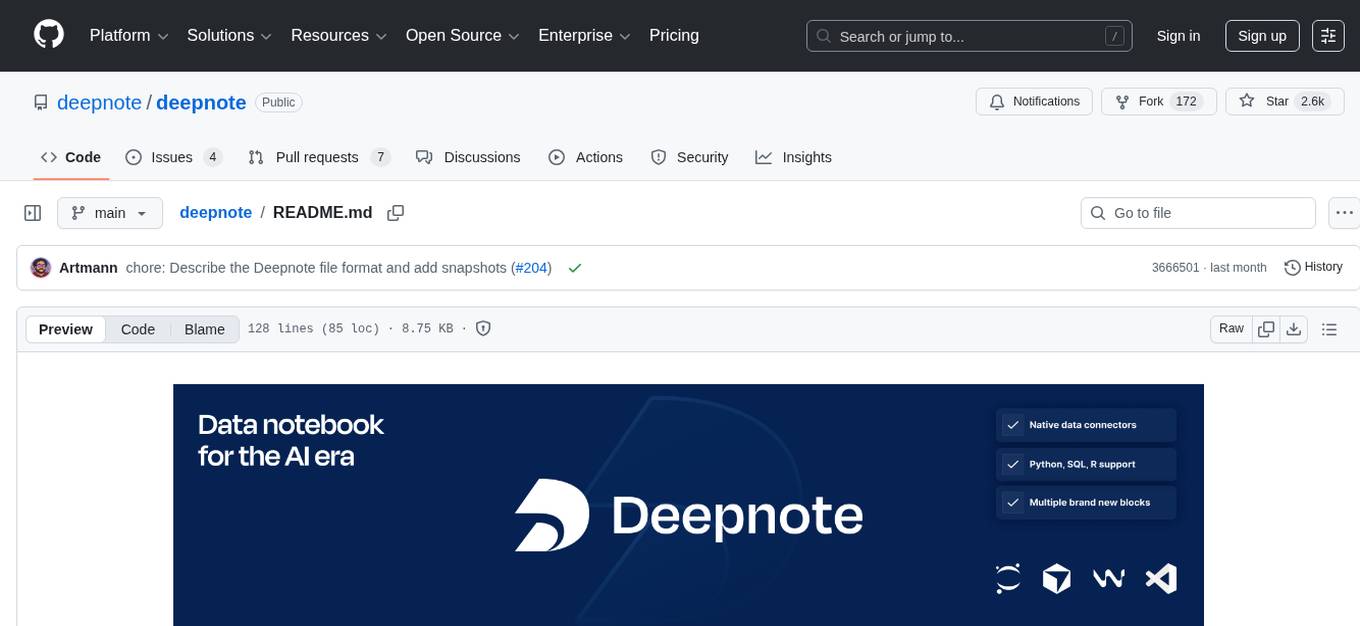Copy the raw README file contents
Viewport: 1360px width, 626px height.
click(x=1265, y=328)
